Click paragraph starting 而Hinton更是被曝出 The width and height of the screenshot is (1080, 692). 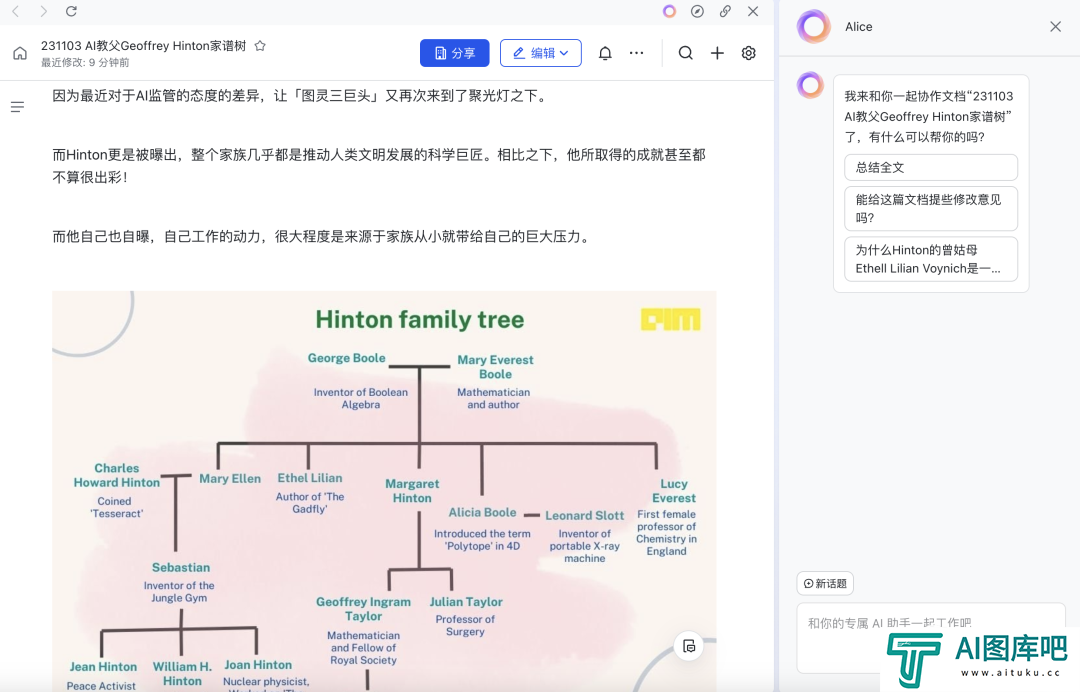pos(379,166)
